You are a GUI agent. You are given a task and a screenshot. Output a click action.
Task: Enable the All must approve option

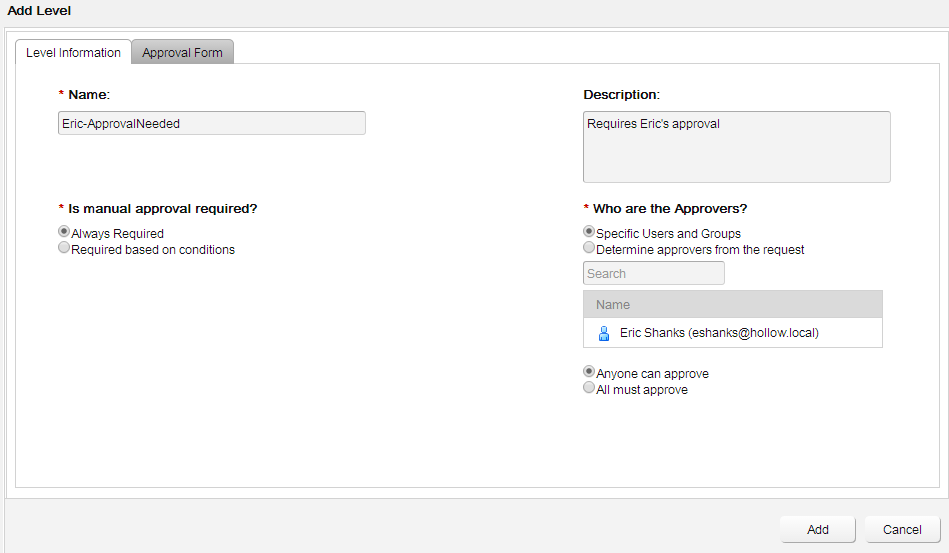(x=589, y=389)
